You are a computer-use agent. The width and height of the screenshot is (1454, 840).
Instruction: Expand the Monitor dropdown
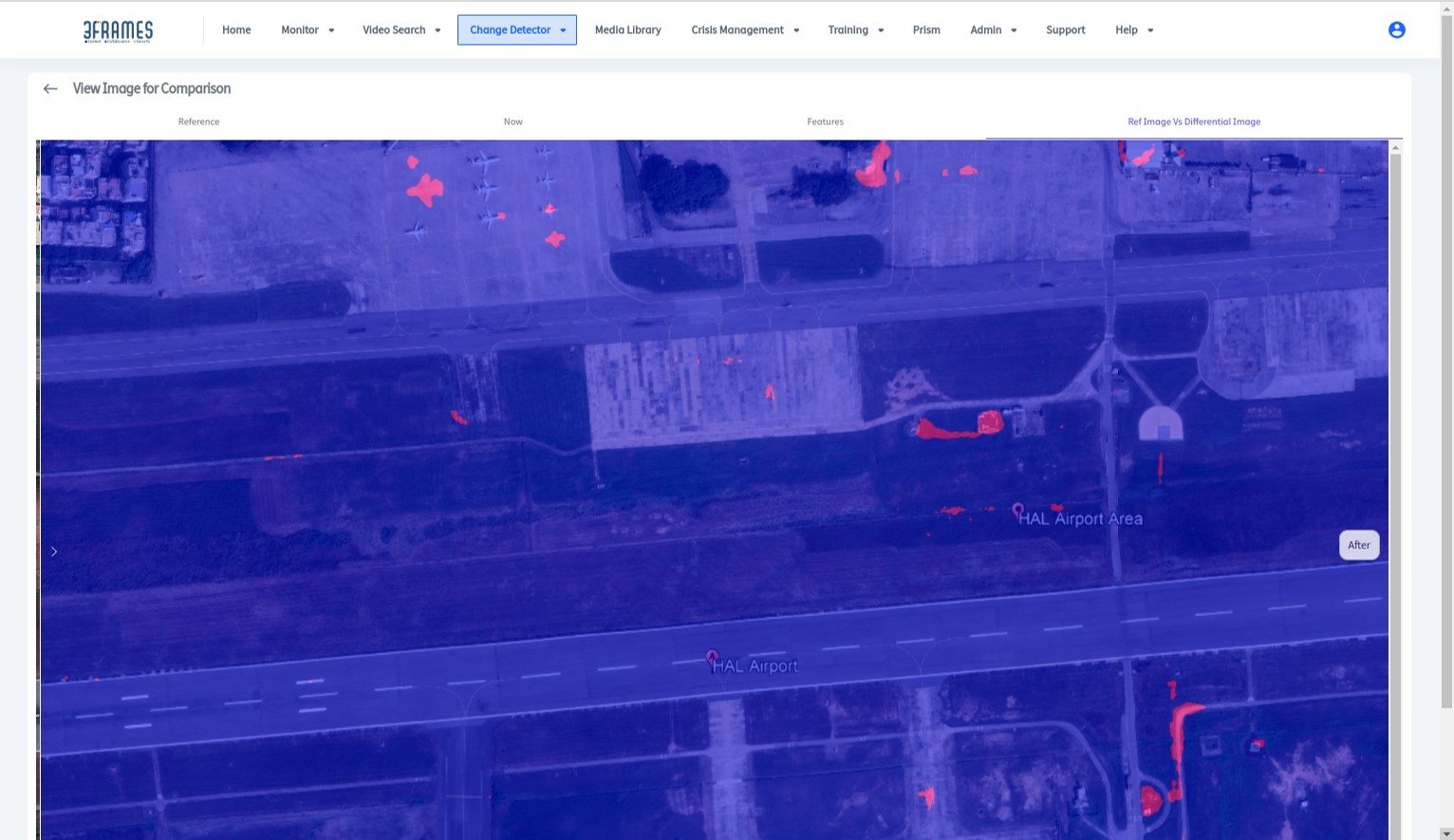(x=307, y=29)
